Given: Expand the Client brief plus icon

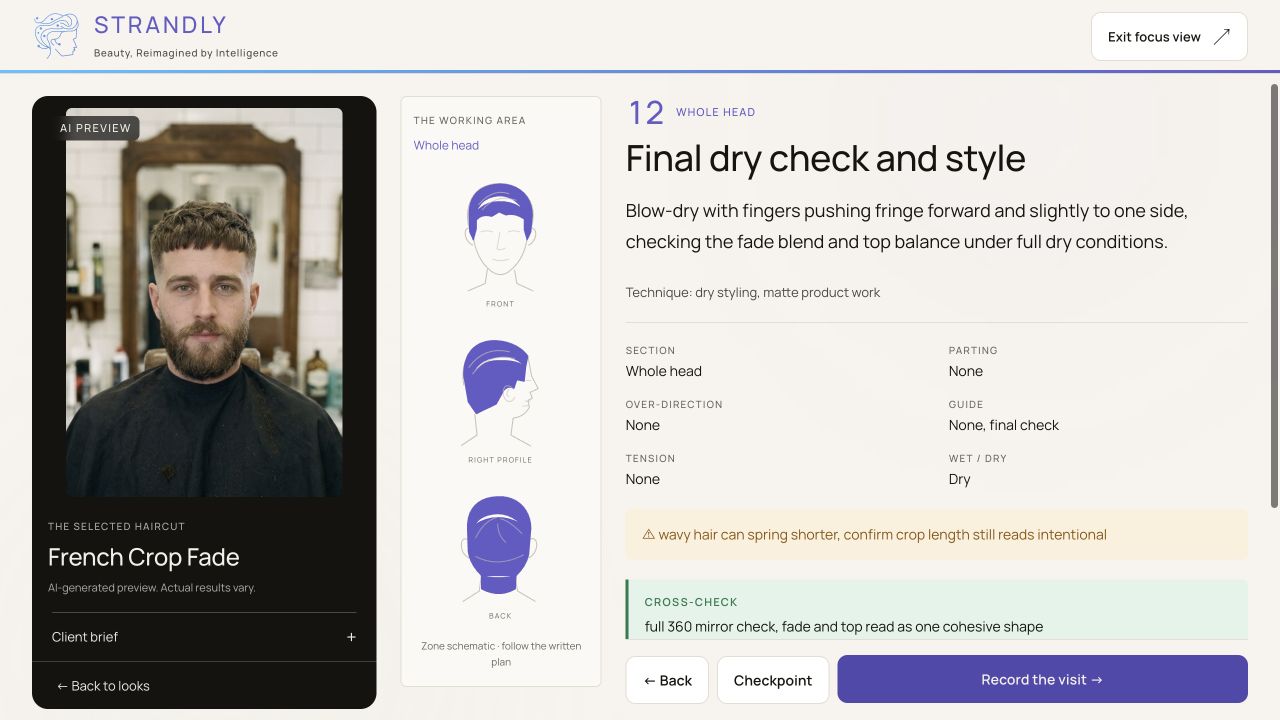Looking at the screenshot, I should click(351, 637).
